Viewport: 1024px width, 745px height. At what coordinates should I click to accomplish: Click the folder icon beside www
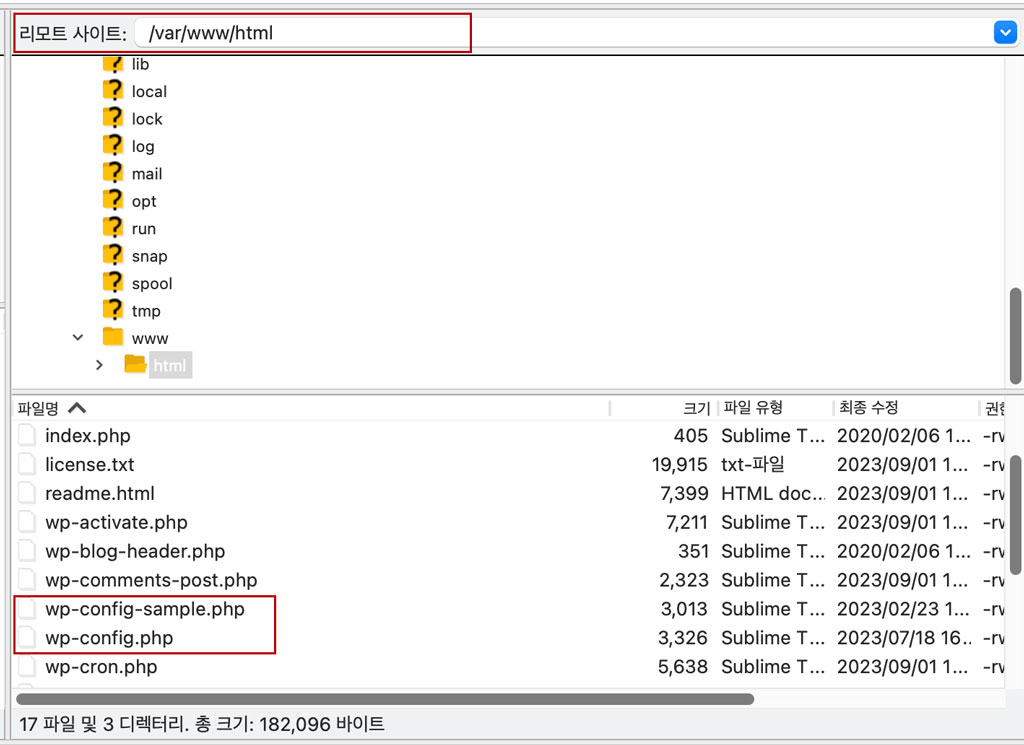[x=113, y=337]
